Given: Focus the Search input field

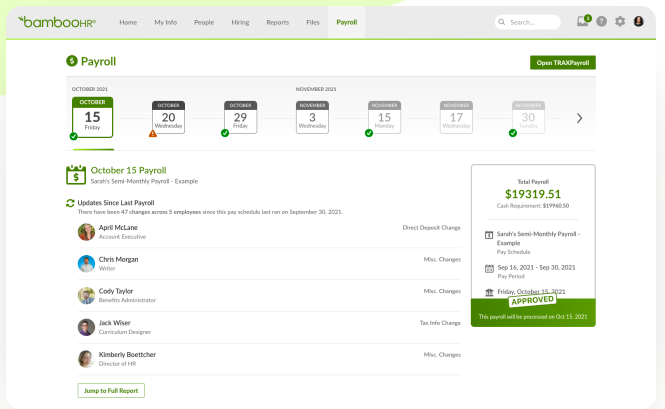Looking at the screenshot, I should pyautogui.click(x=528, y=22).
